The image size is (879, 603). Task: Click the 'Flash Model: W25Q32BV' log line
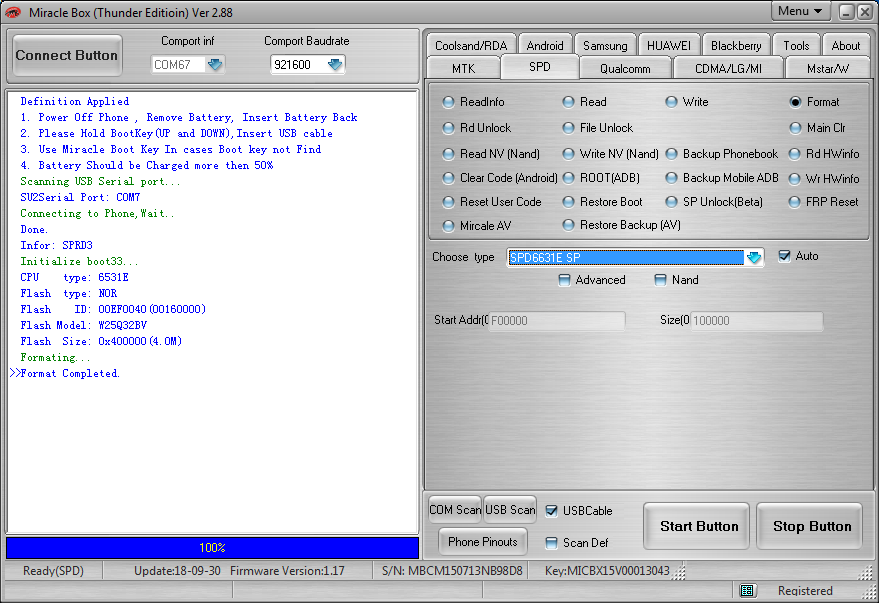click(x=84, y=325)
